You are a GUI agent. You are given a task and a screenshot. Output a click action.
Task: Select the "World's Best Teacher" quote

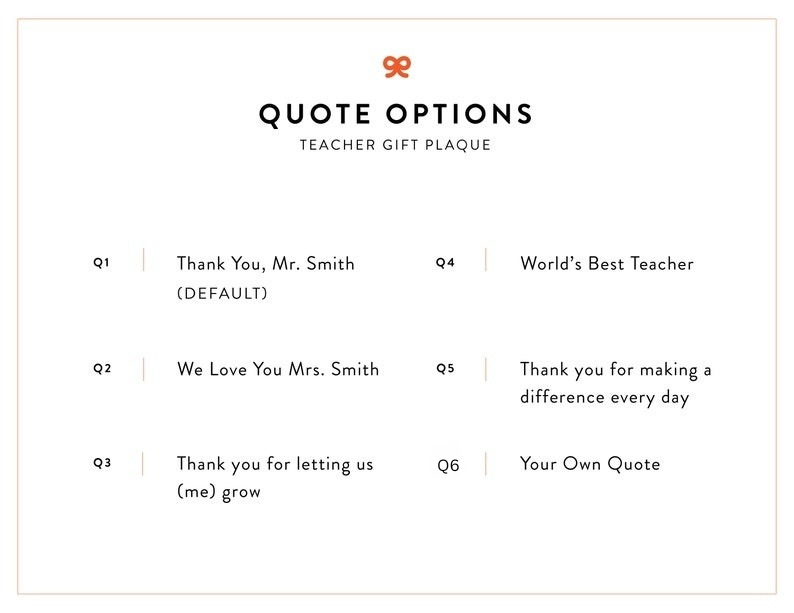(606, 264)
